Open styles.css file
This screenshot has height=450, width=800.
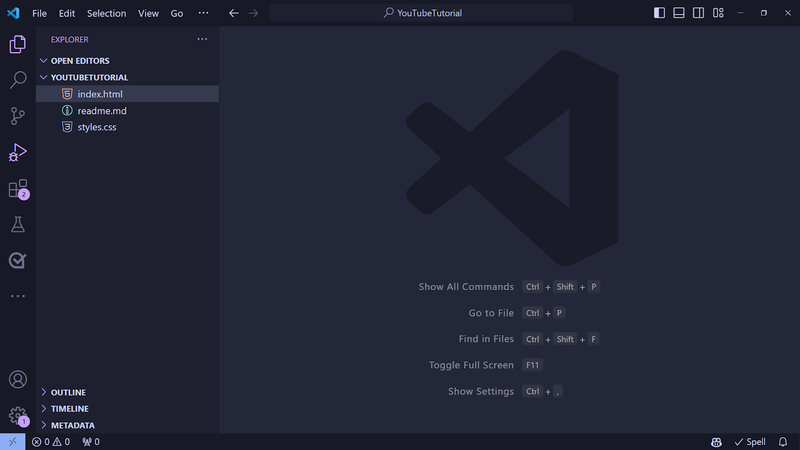(127, 127)
